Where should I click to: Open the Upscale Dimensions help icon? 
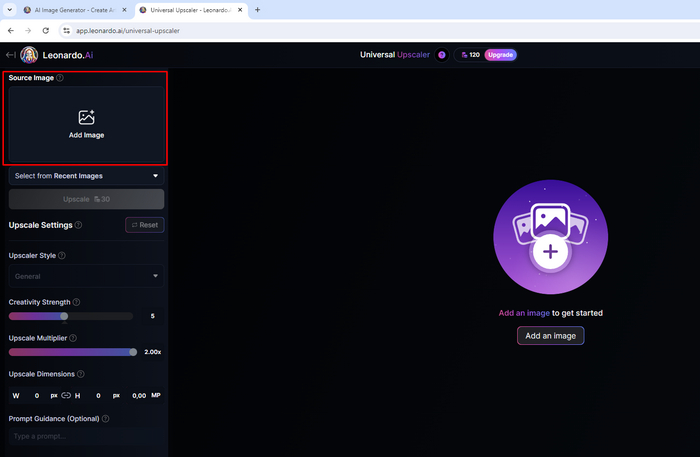coord(81,374)
